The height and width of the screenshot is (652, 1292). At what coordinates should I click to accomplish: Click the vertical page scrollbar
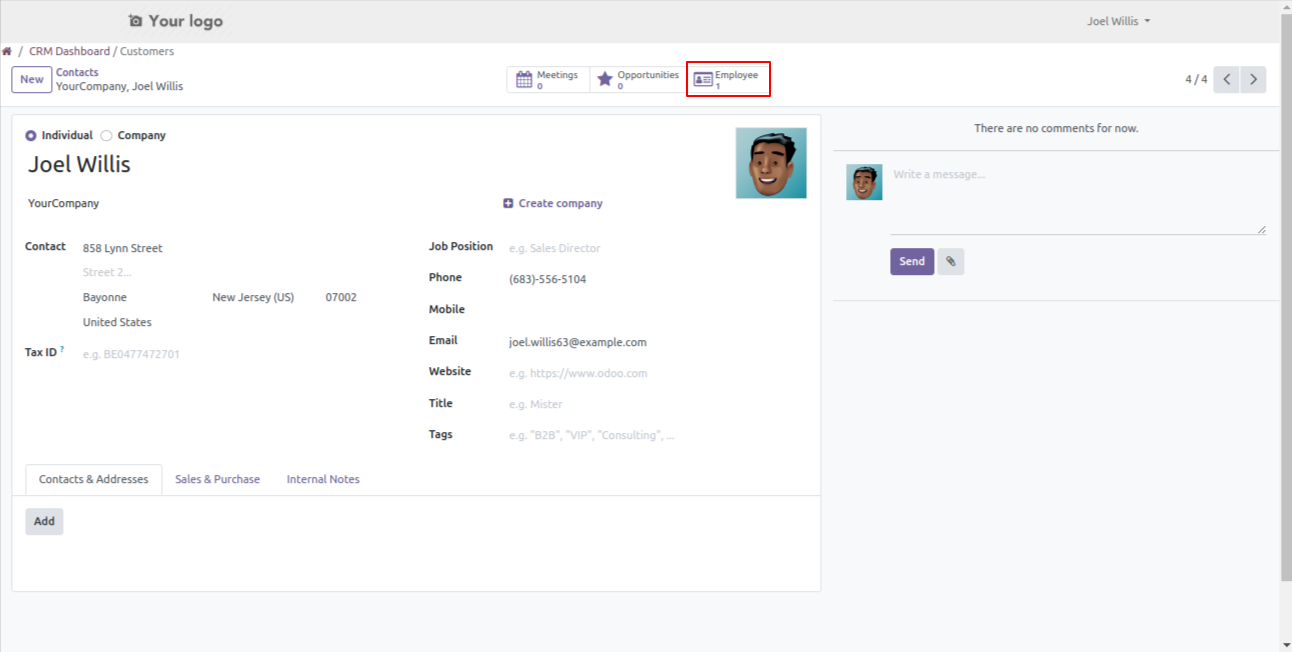[1286, 300]
